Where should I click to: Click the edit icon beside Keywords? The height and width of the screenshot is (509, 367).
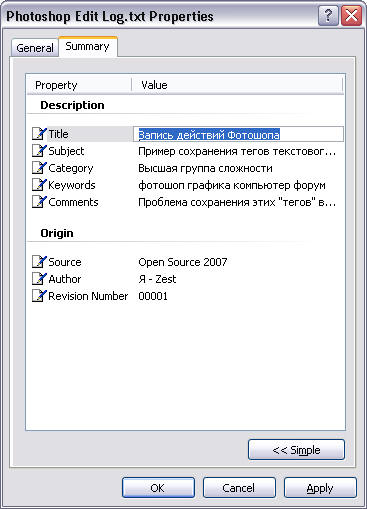tap(39, 185)
